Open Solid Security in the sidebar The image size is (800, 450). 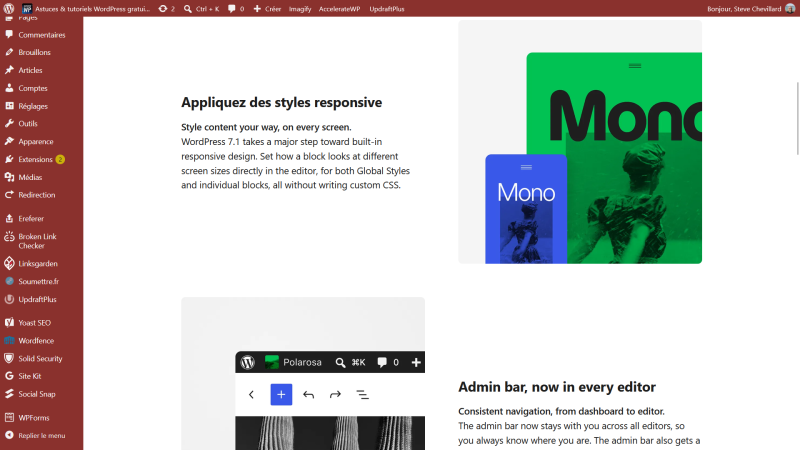click(x=41, y=358)
